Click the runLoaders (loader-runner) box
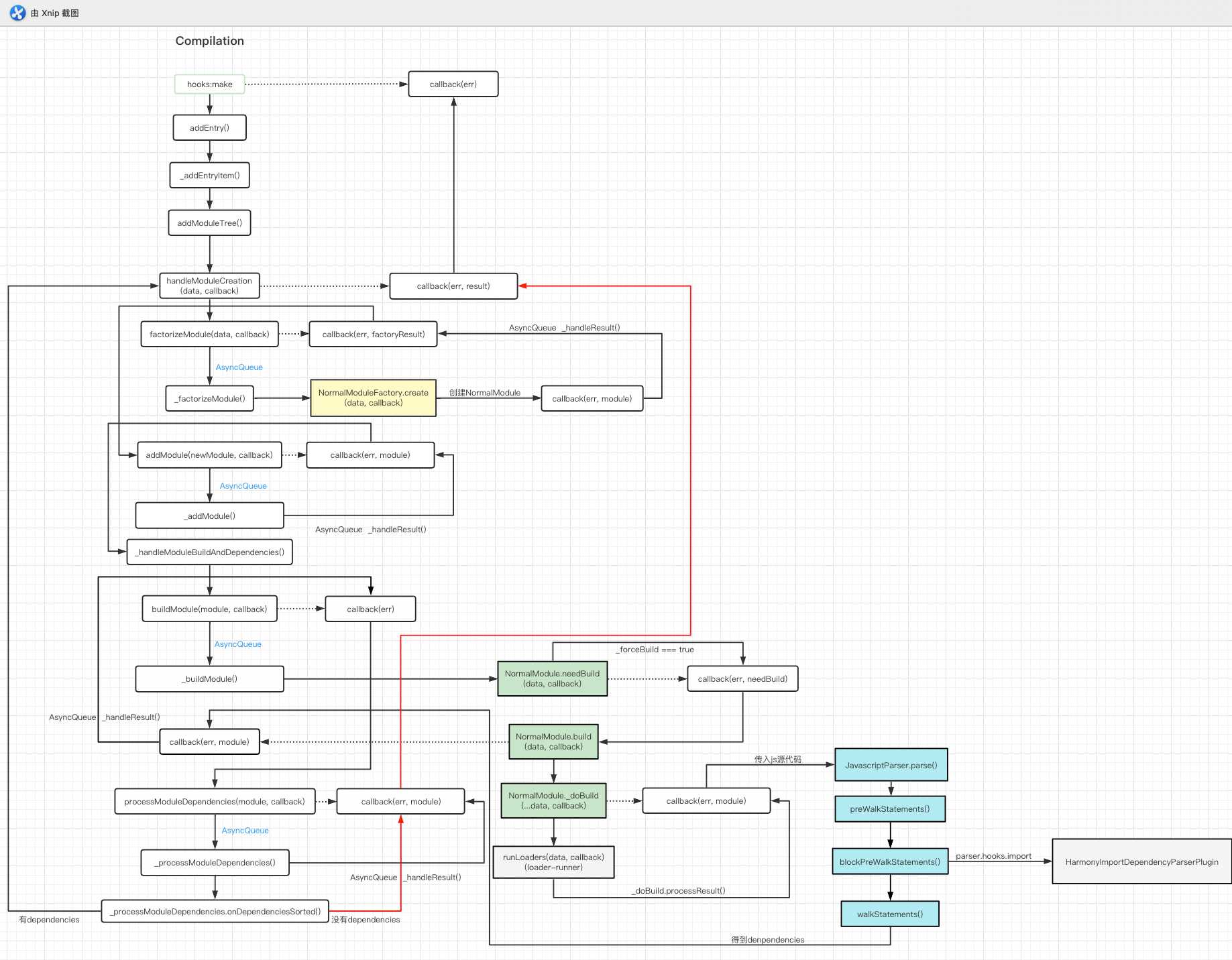This screenshot has height=960, width=1232. (553, 862)
